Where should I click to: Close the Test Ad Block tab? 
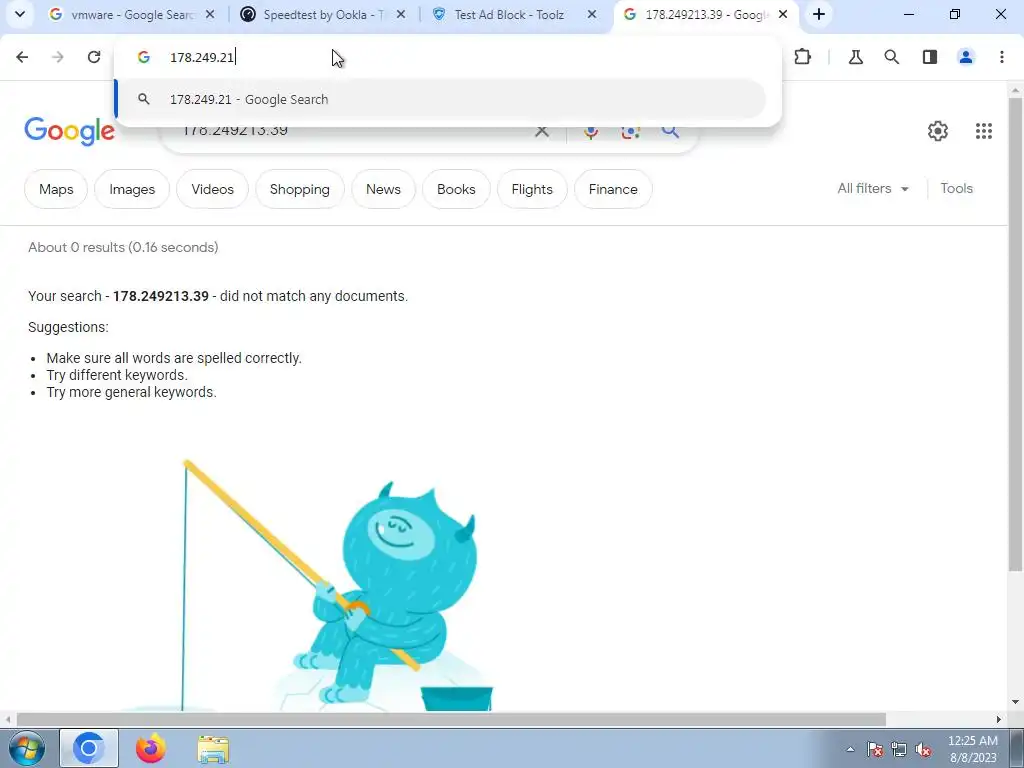[x=592, y=14]
